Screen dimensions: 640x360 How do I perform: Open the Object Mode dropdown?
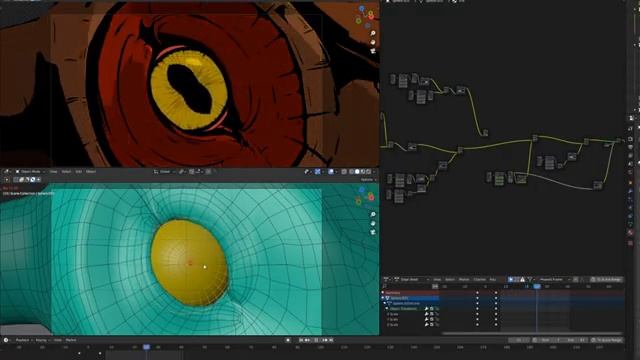31,171
